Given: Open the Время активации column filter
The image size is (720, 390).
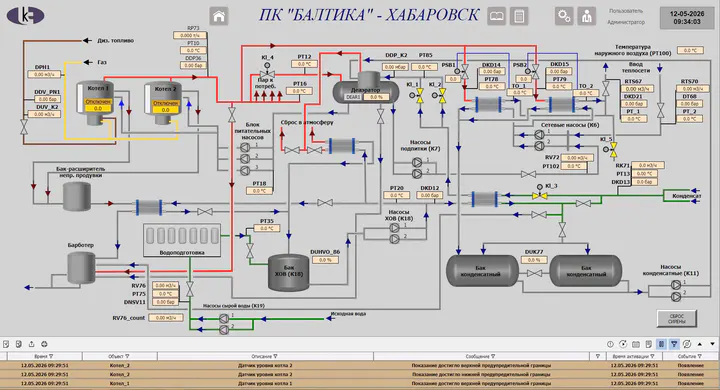Looking at the screenshot, I should pyautogui.click(x=652, y=356).
